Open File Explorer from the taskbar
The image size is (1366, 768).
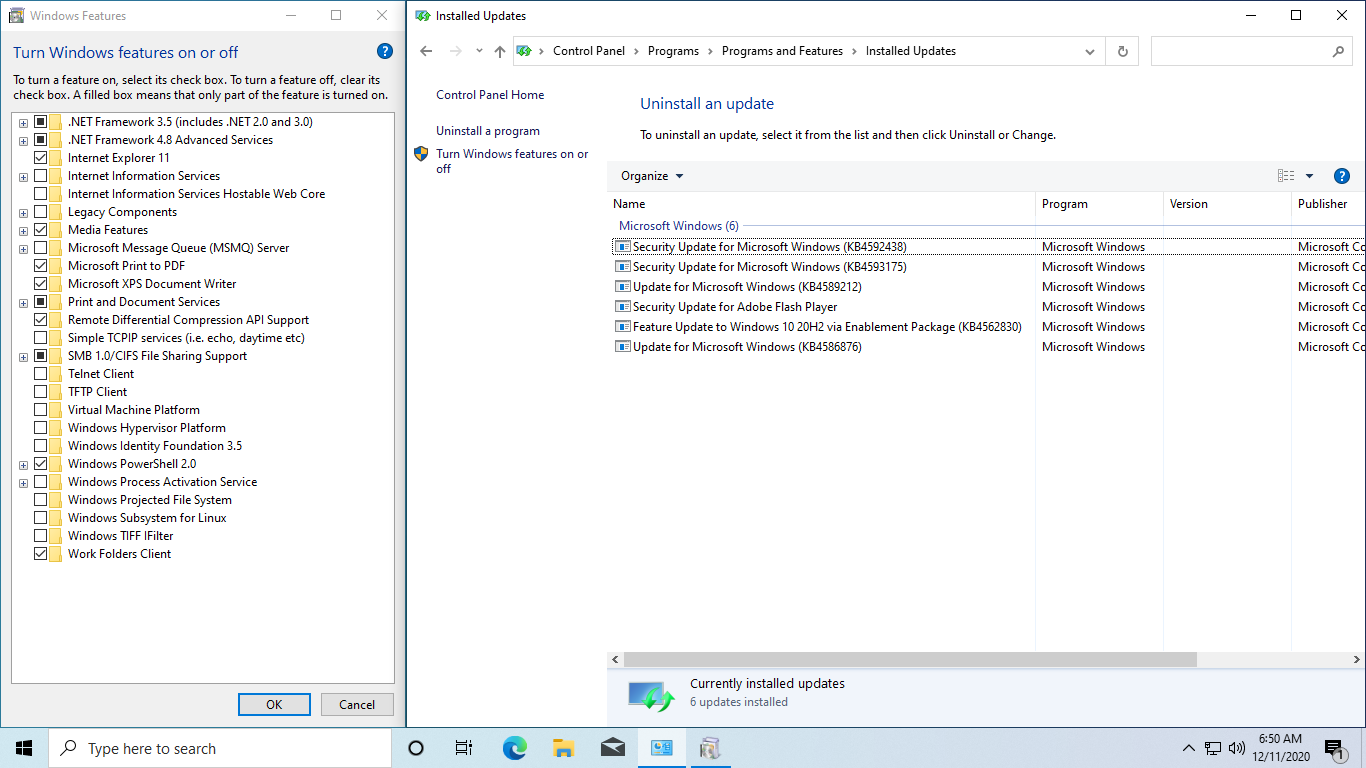tap(563, 748)
